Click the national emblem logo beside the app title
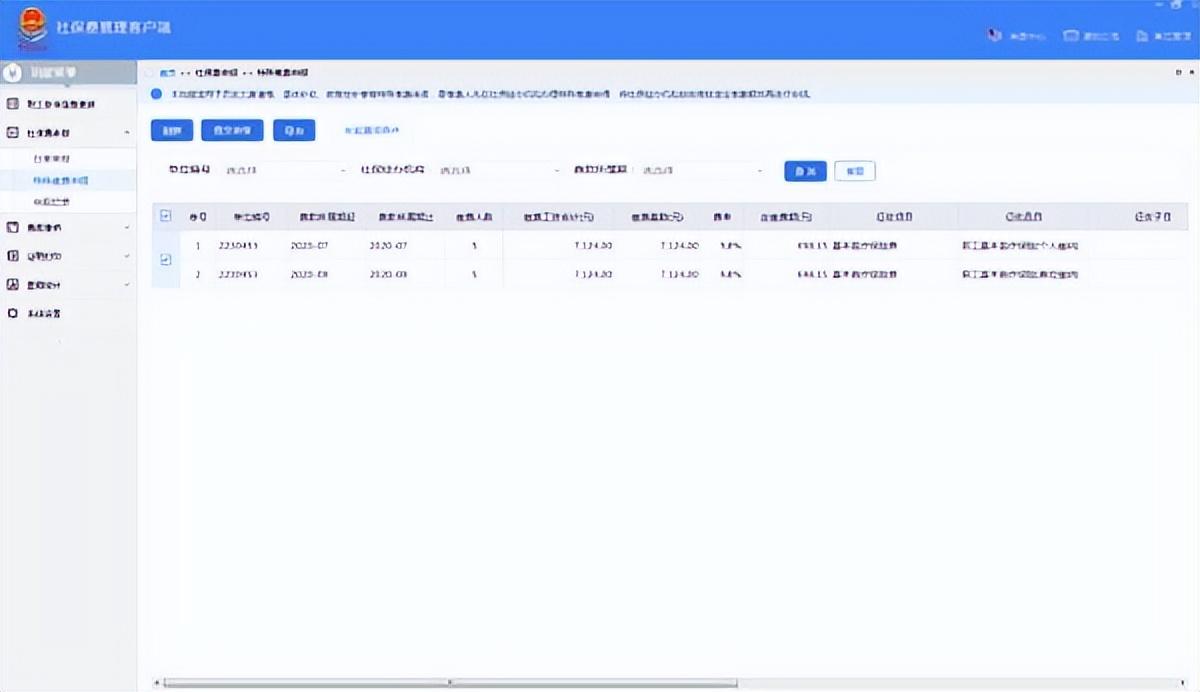1200x692 pixels. [33, 30]
